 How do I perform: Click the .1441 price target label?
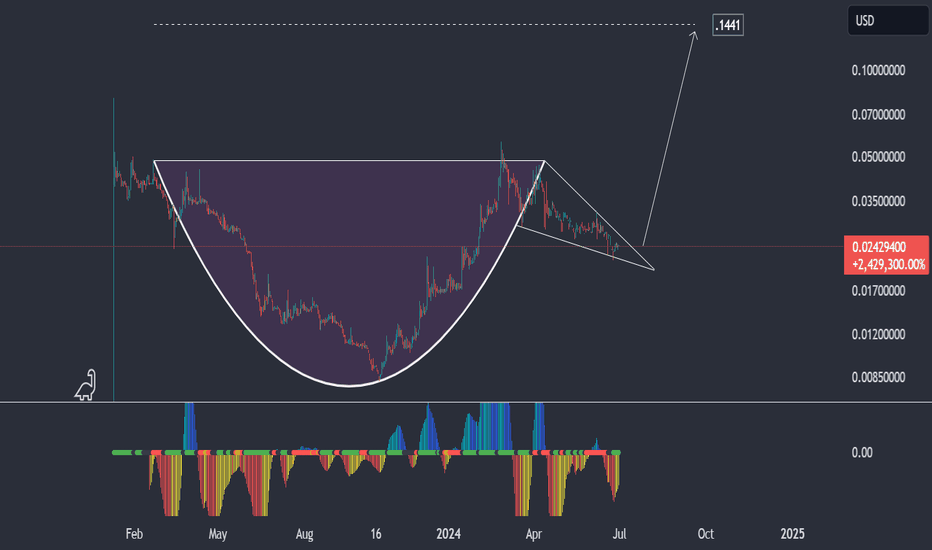pos(728,25)
